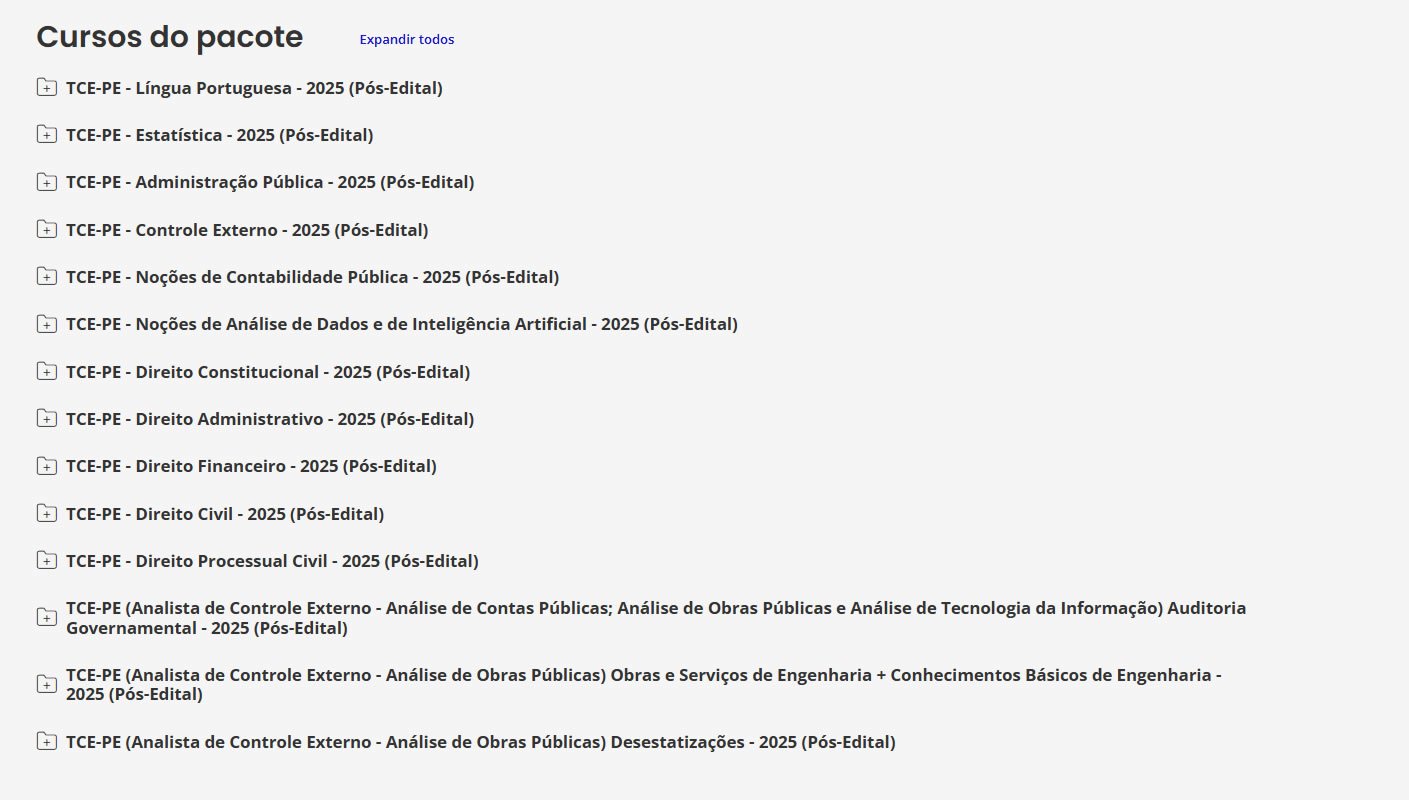Click folder icon next to Desestatizações course
Screen dimensions: 1409x800
46,742
